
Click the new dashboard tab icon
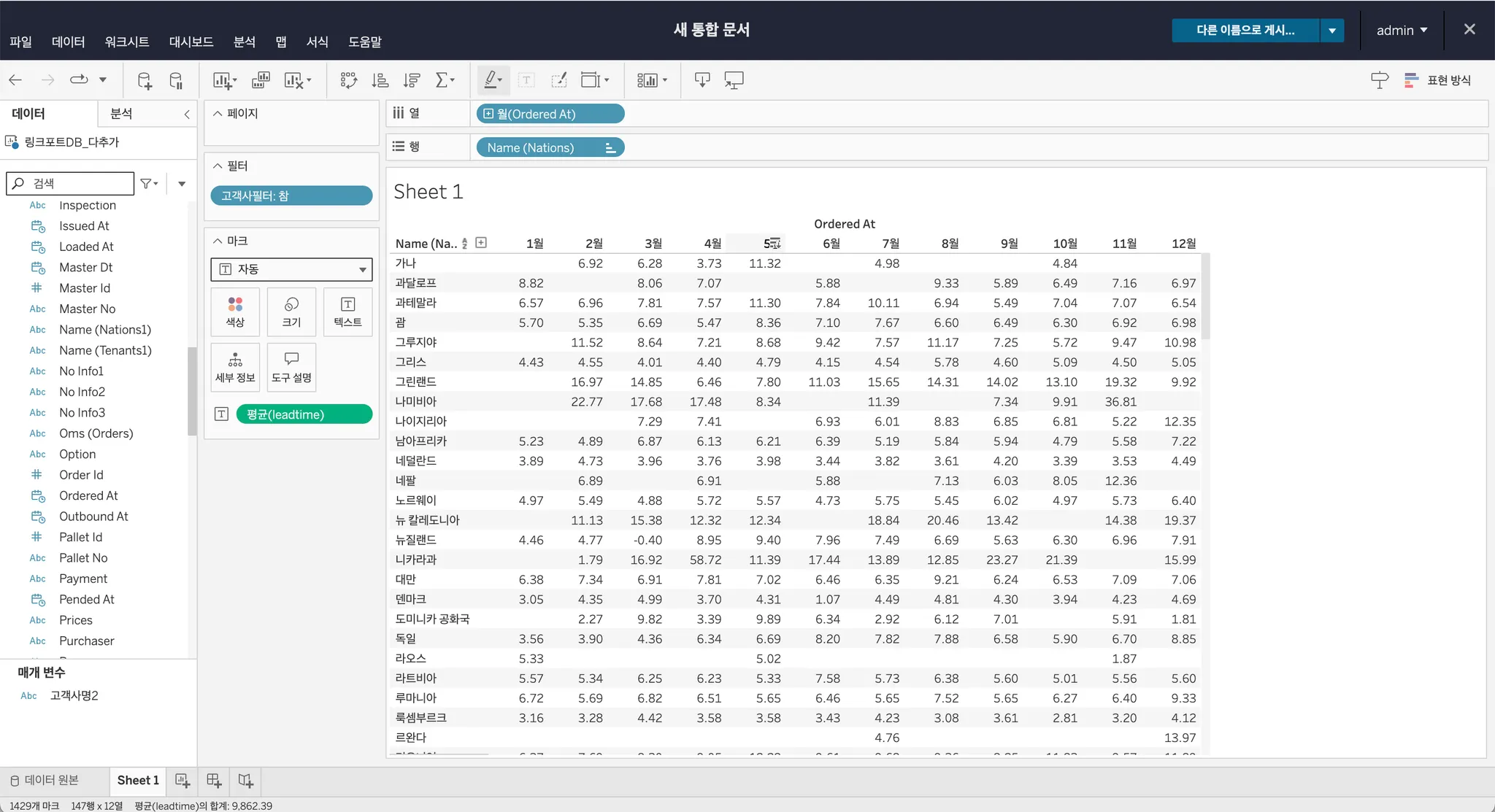pos(214,781)
